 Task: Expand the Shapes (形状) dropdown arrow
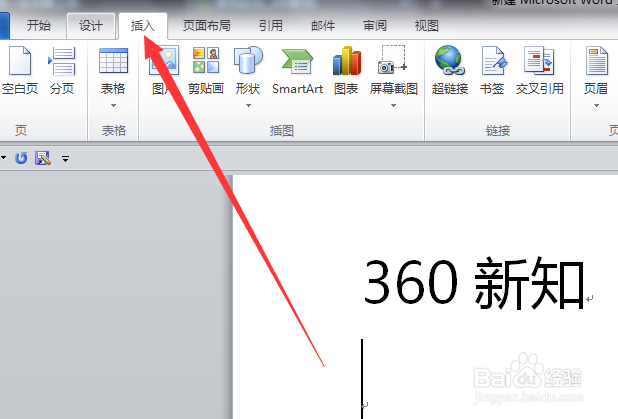(248, 105)
